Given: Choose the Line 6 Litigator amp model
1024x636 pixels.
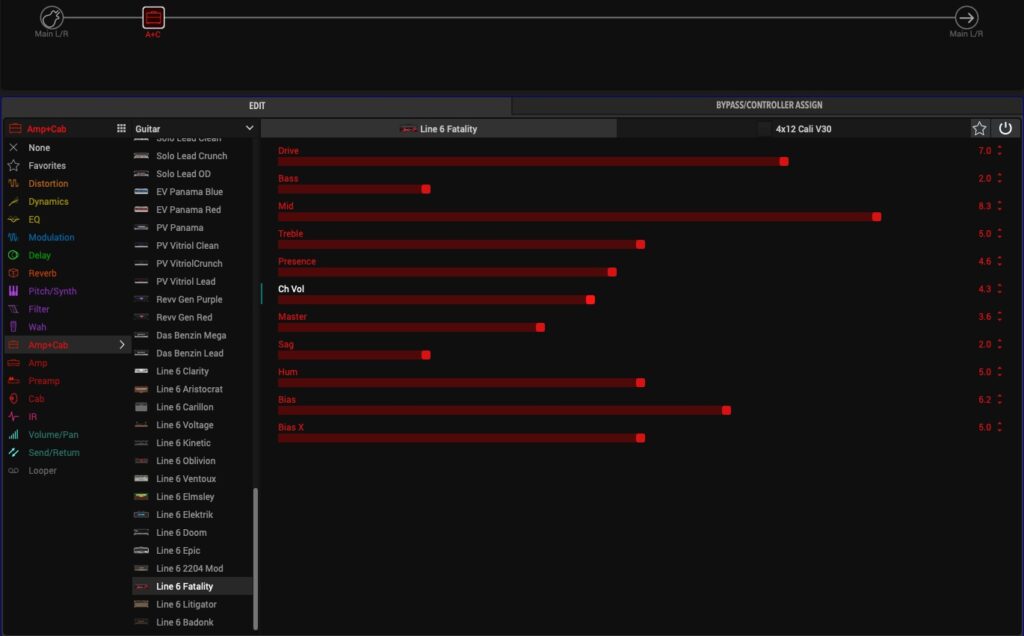Looking at the screenshot, I should pyautogui.click(x=186, y=605).
